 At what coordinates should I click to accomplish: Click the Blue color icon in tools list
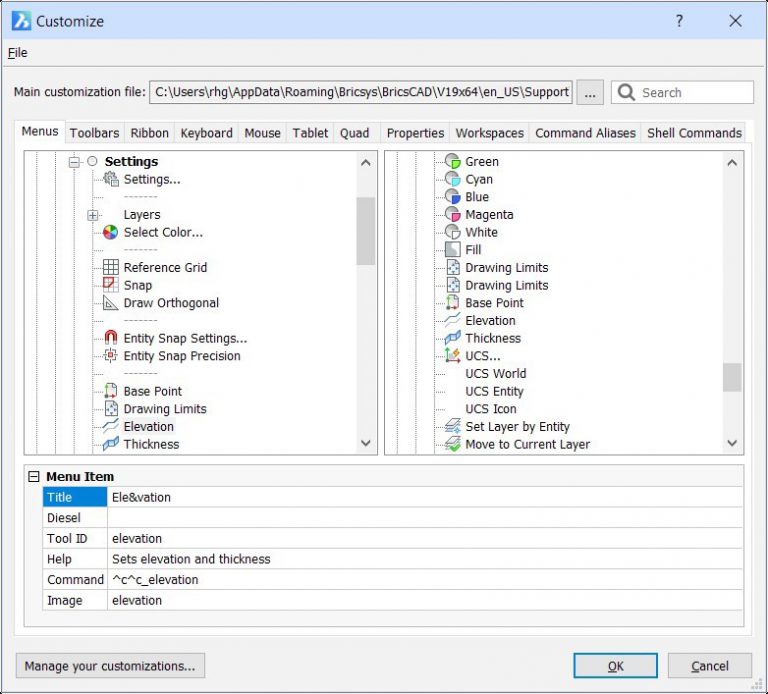click(453, 197)
